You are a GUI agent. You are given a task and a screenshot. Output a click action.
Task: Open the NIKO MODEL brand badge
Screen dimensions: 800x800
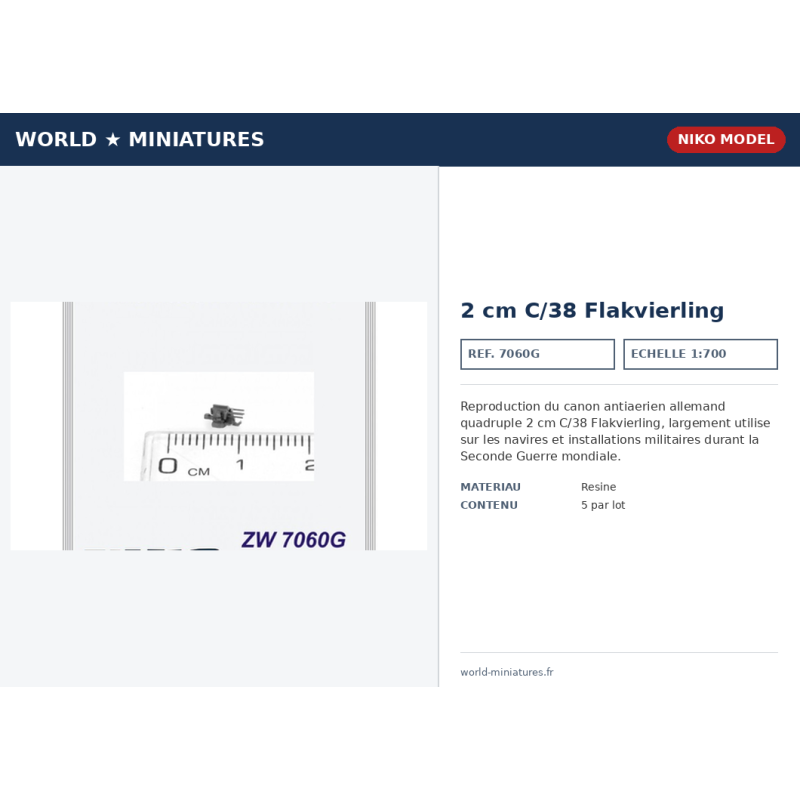click(726, 139)
